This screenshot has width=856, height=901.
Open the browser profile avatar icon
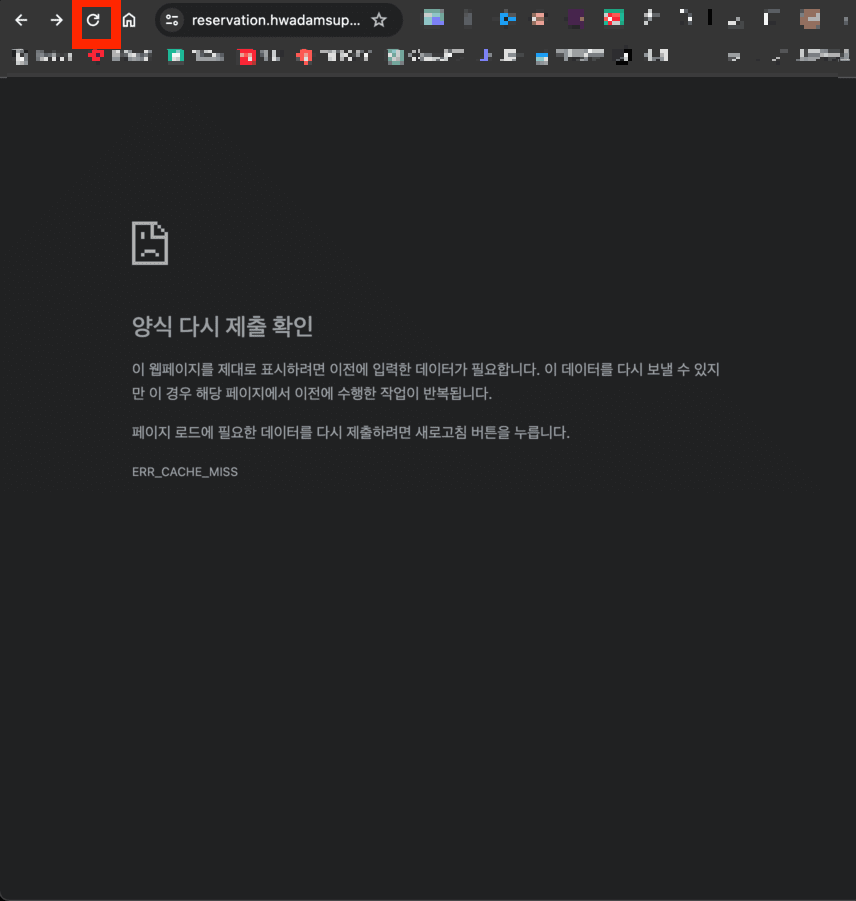pyautogui.click(x=810, y=19)
